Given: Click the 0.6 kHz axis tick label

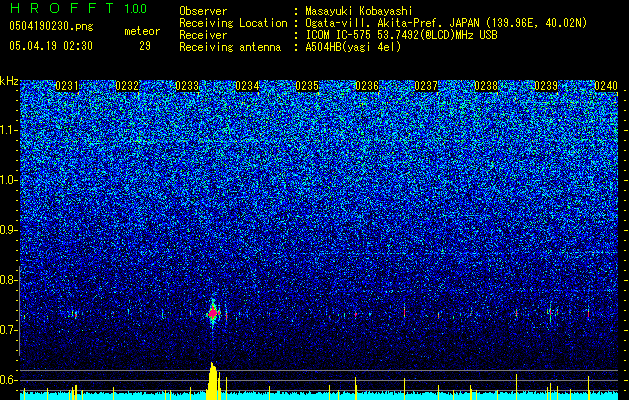Looking at the screenshot, I should tap(9, 380).
